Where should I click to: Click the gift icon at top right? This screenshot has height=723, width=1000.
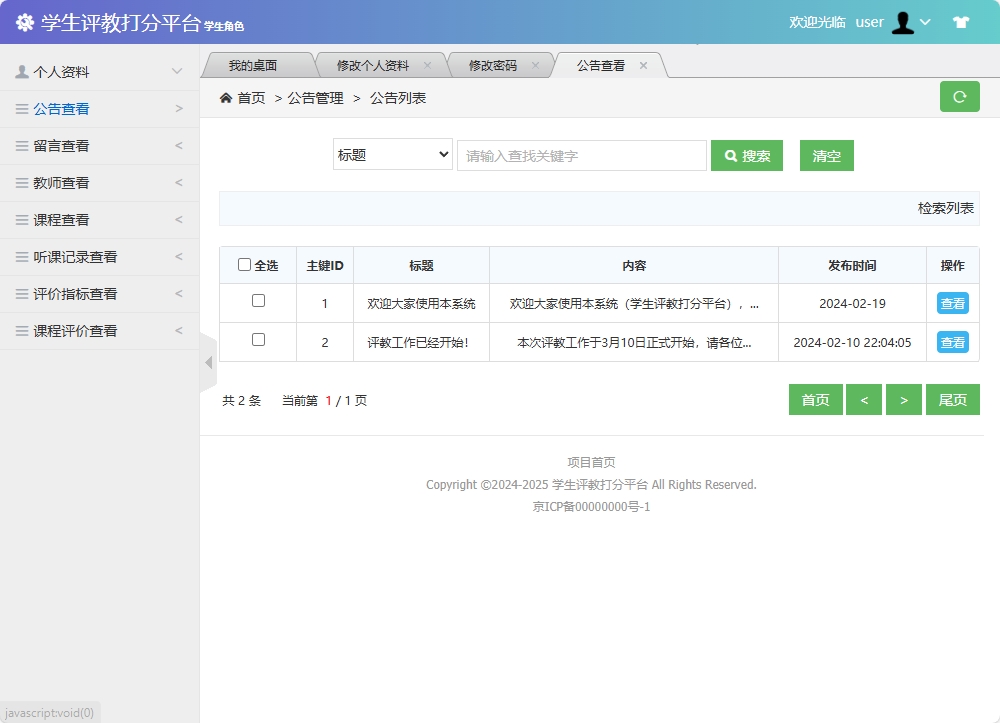960,21
